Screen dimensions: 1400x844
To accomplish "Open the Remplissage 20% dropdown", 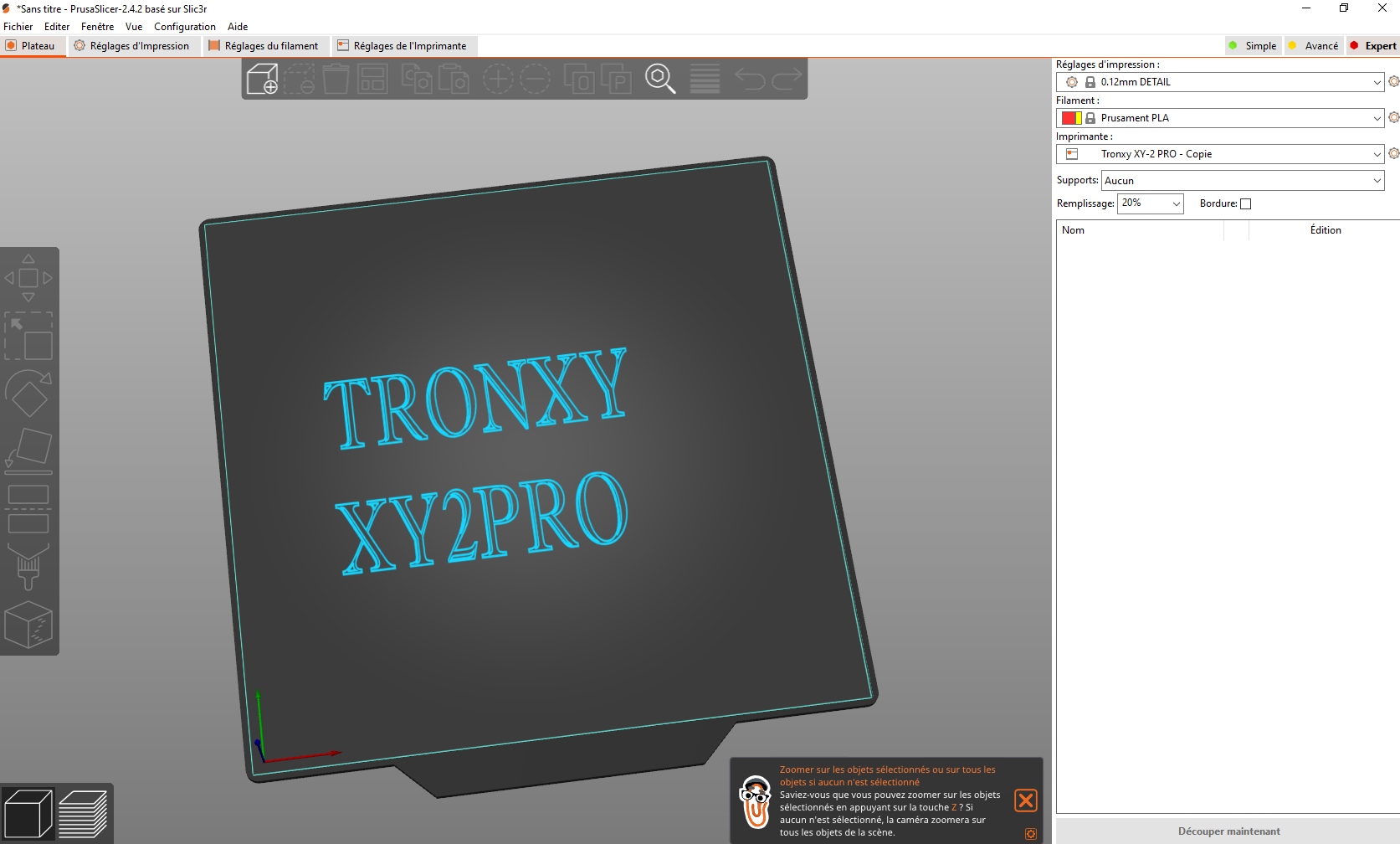I will pos(1150,203).
